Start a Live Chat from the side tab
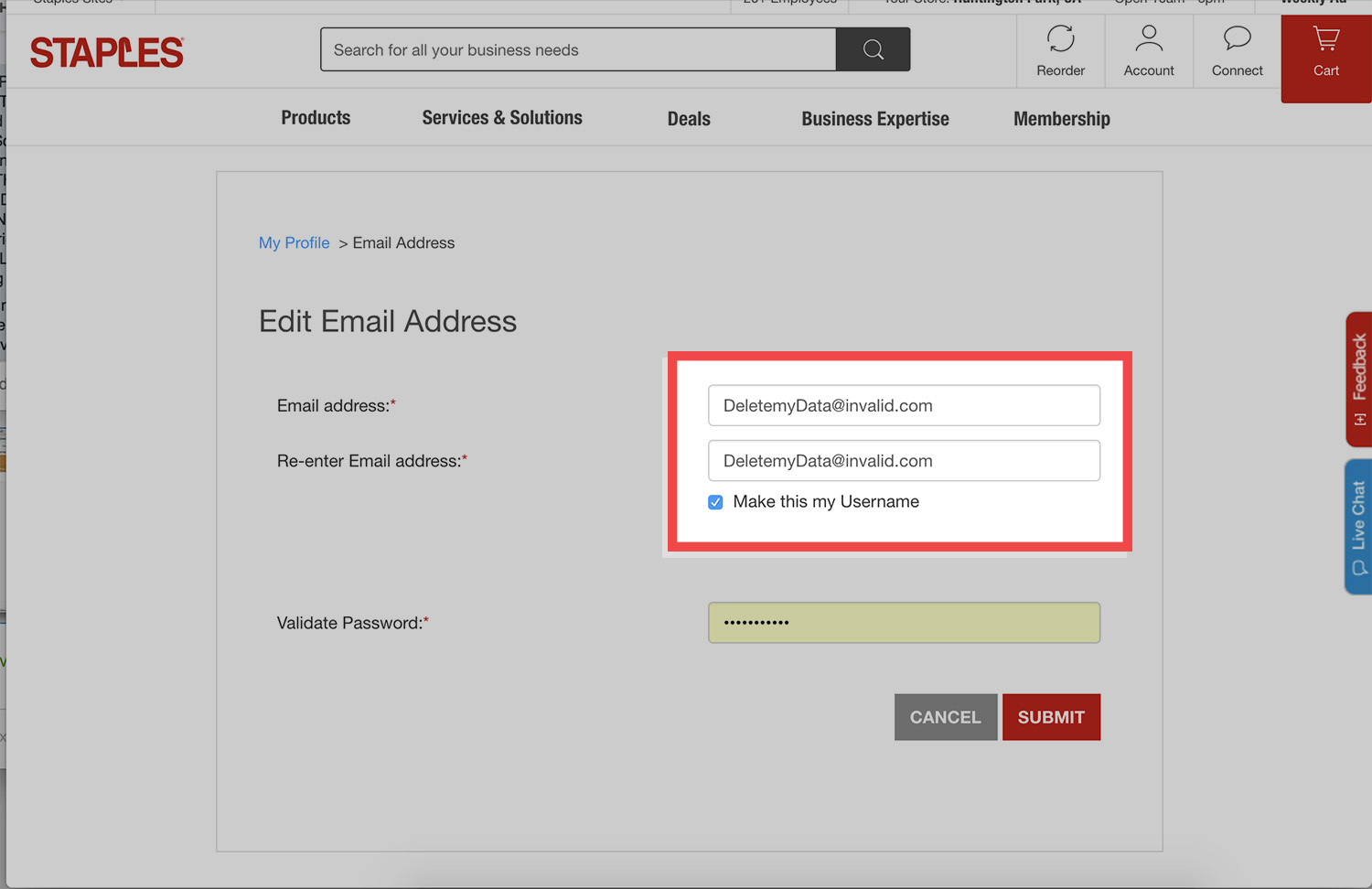 [x=1359, y=527]
